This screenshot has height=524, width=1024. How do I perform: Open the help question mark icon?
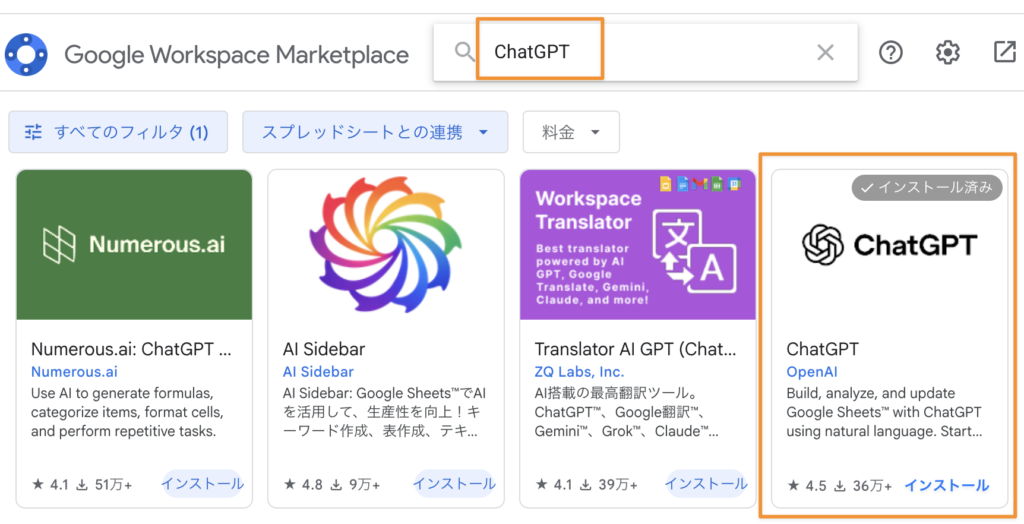coord(891,52)
